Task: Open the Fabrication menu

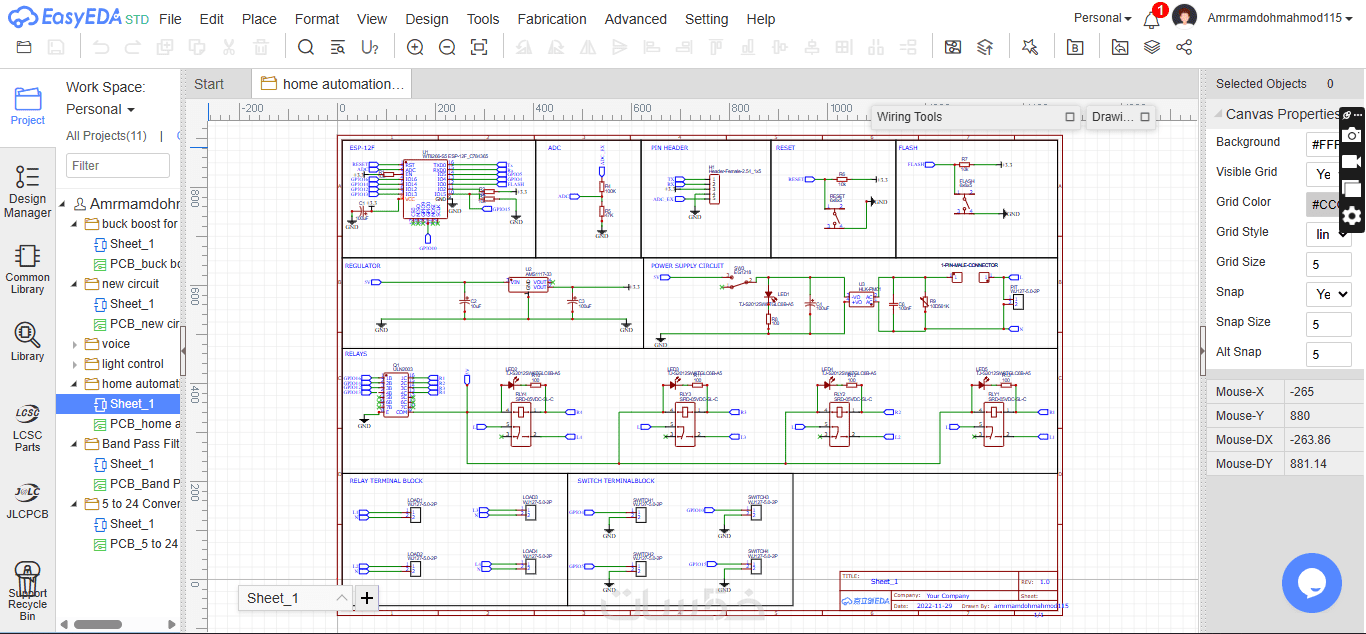Action: point(552,19)
